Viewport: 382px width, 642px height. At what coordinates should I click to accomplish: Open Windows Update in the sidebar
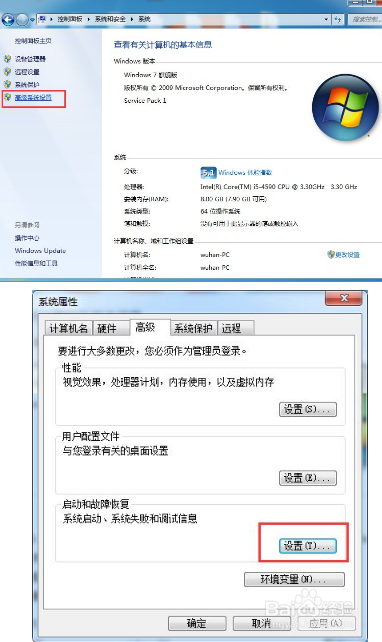[40, 251]
